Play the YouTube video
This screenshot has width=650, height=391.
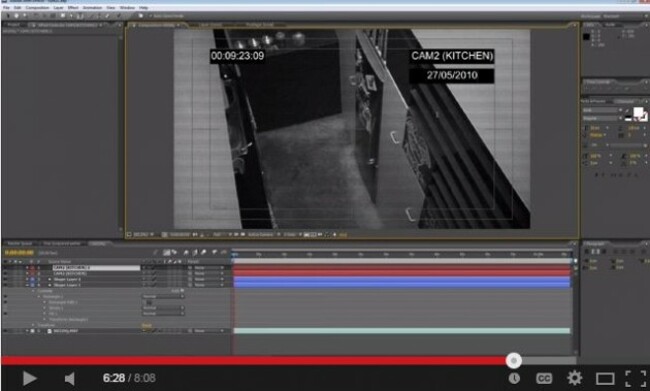point(29,378)
